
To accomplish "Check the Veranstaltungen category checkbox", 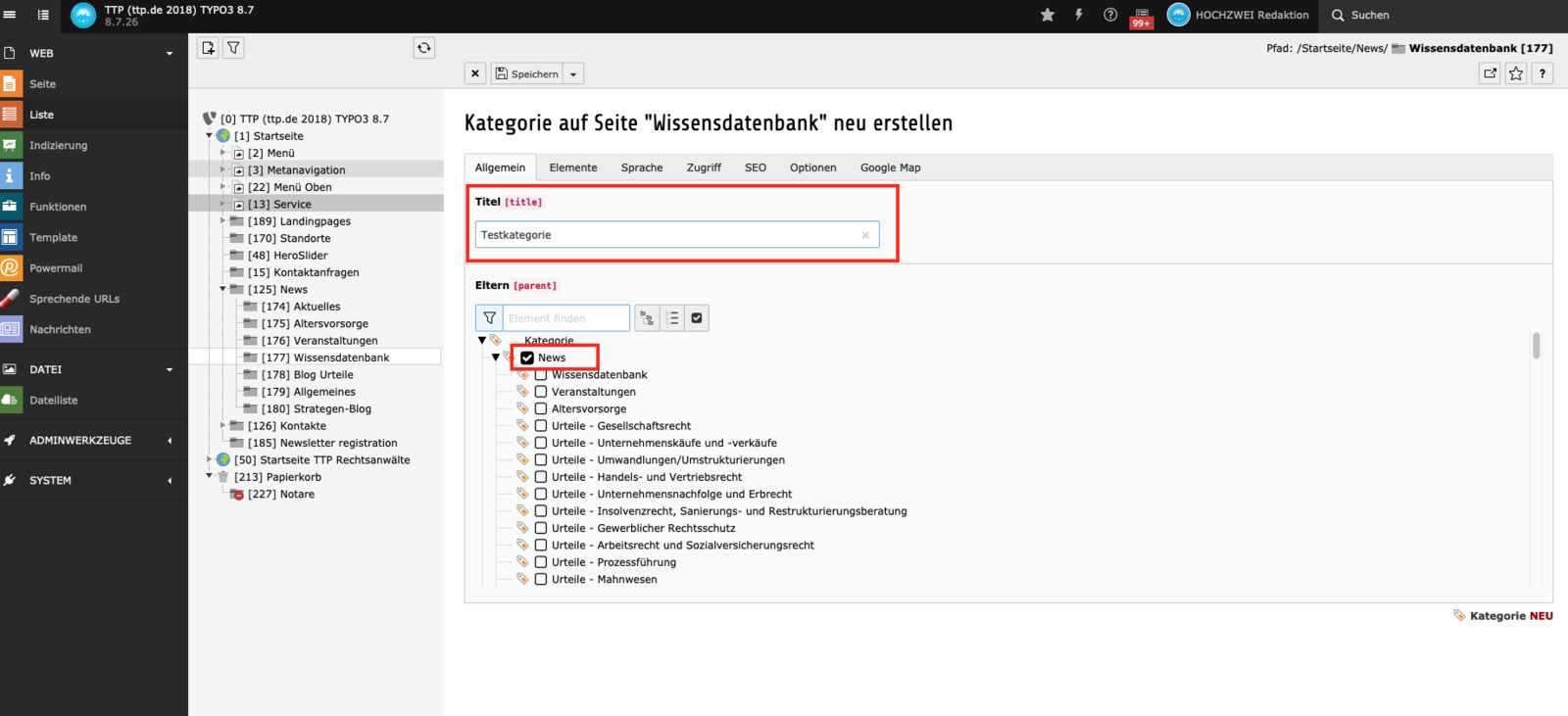I will pos(540,392).
